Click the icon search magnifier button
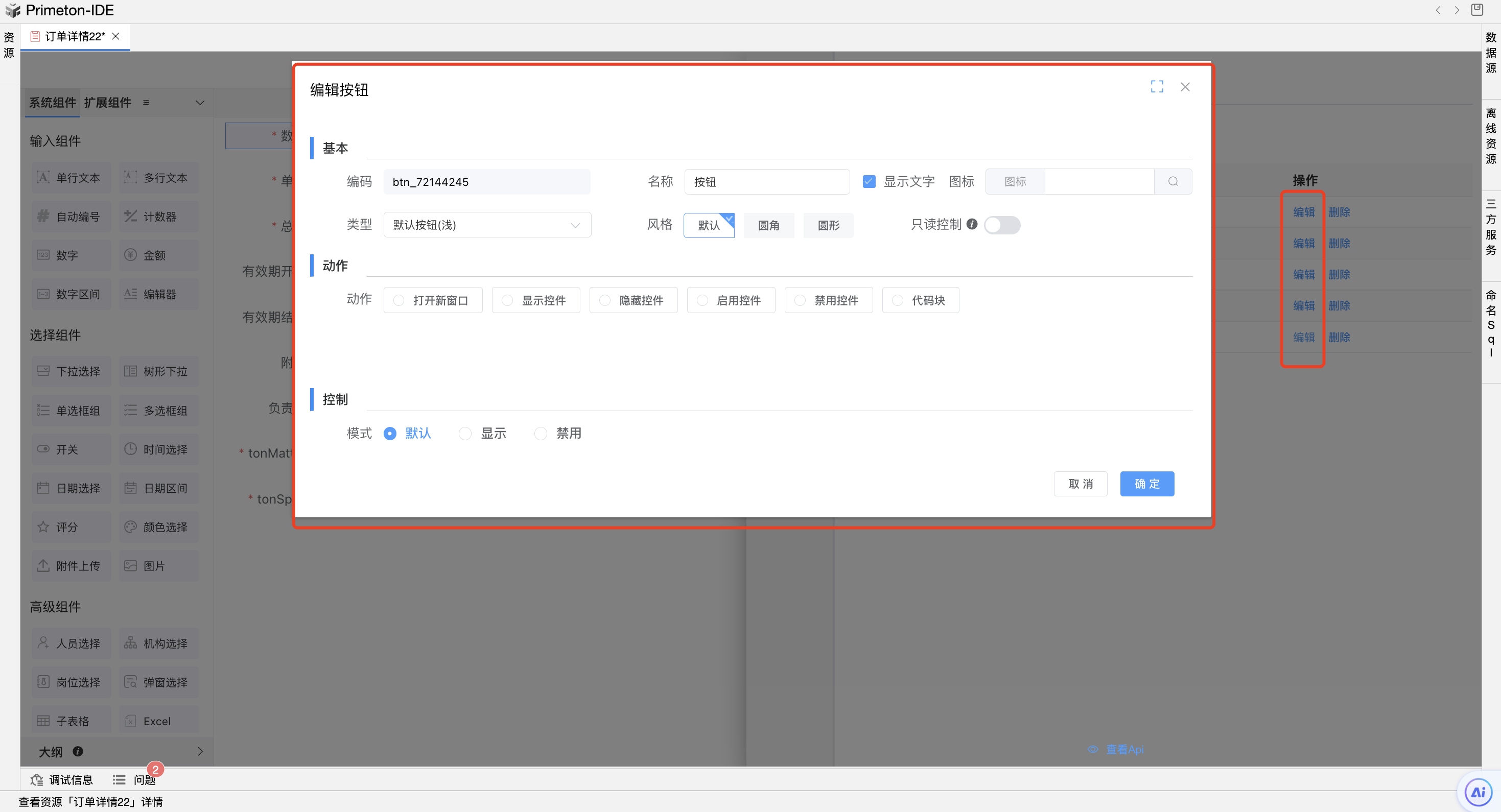Screen dimensions: 1501x812 click(1172, 182)
